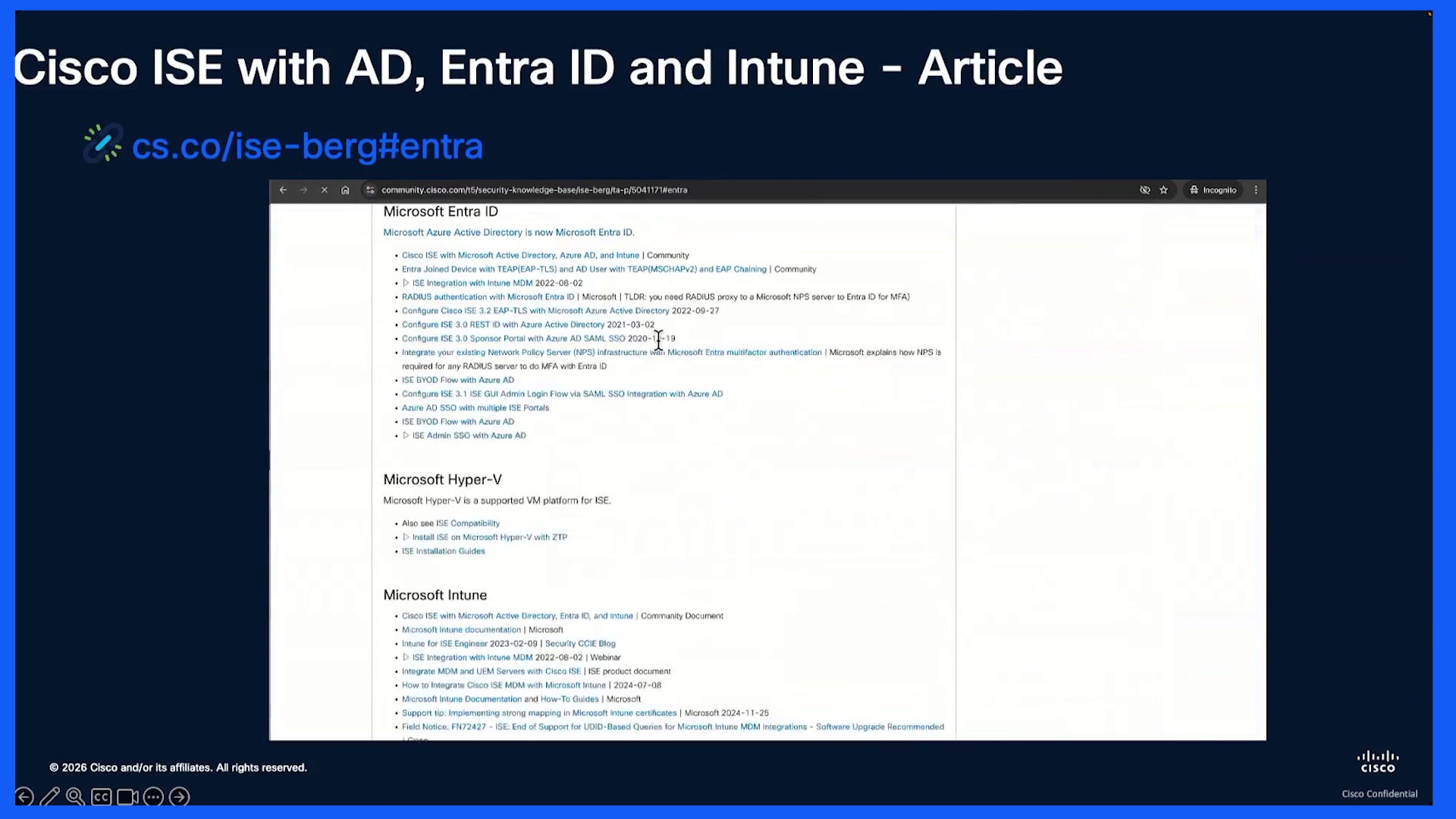Toggle the camera video button

click(127, 797)
